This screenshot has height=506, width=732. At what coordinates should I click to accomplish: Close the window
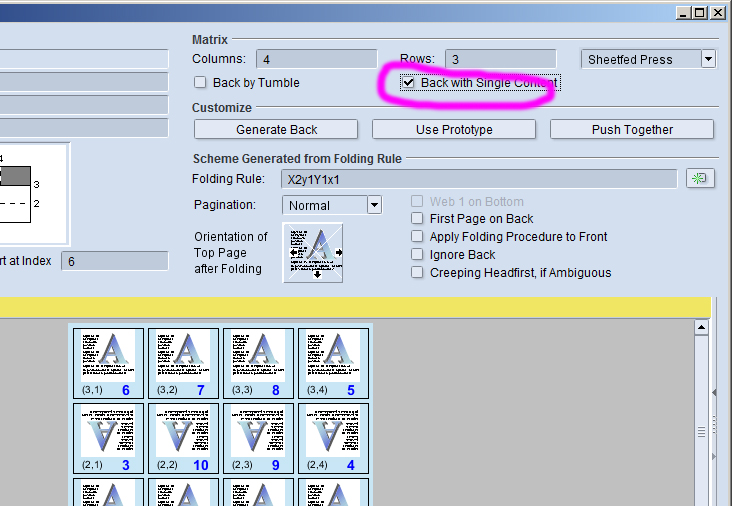tap(718, 13)
